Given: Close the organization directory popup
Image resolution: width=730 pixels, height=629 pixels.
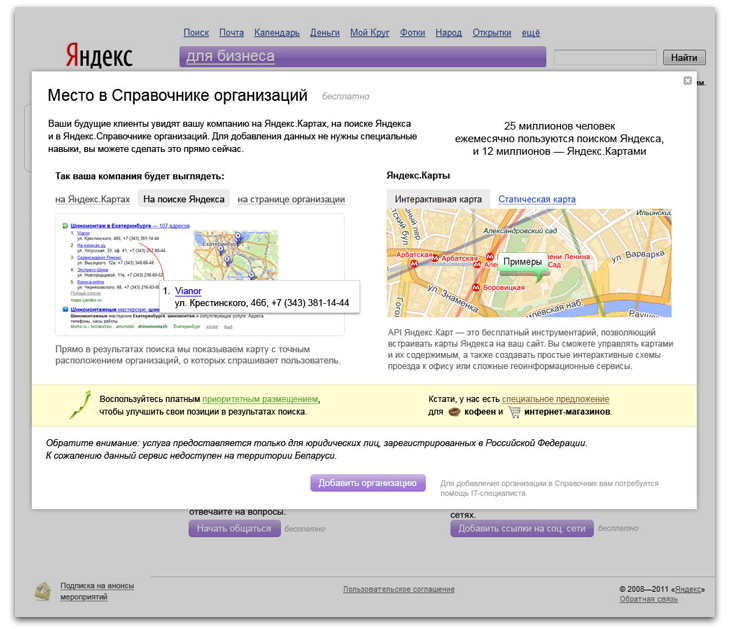Looking at the screenshot, I should point(687,81).
